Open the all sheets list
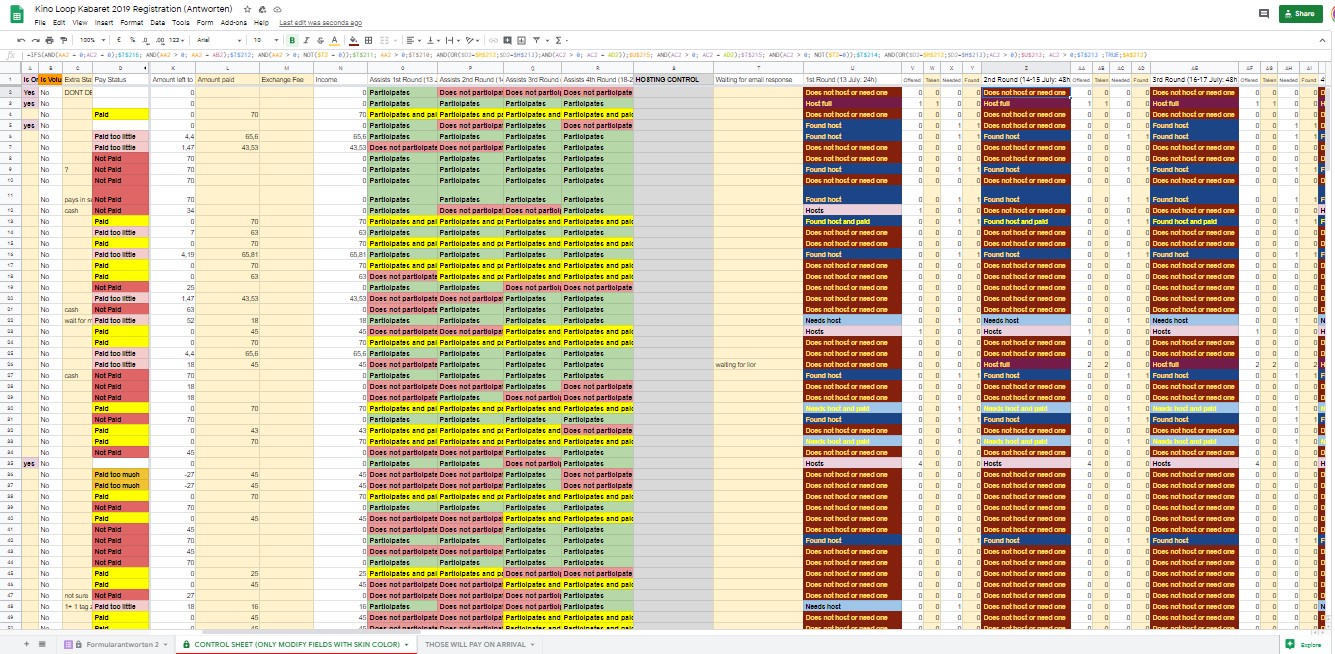The image size is (1335, 654). pos(43,644)
